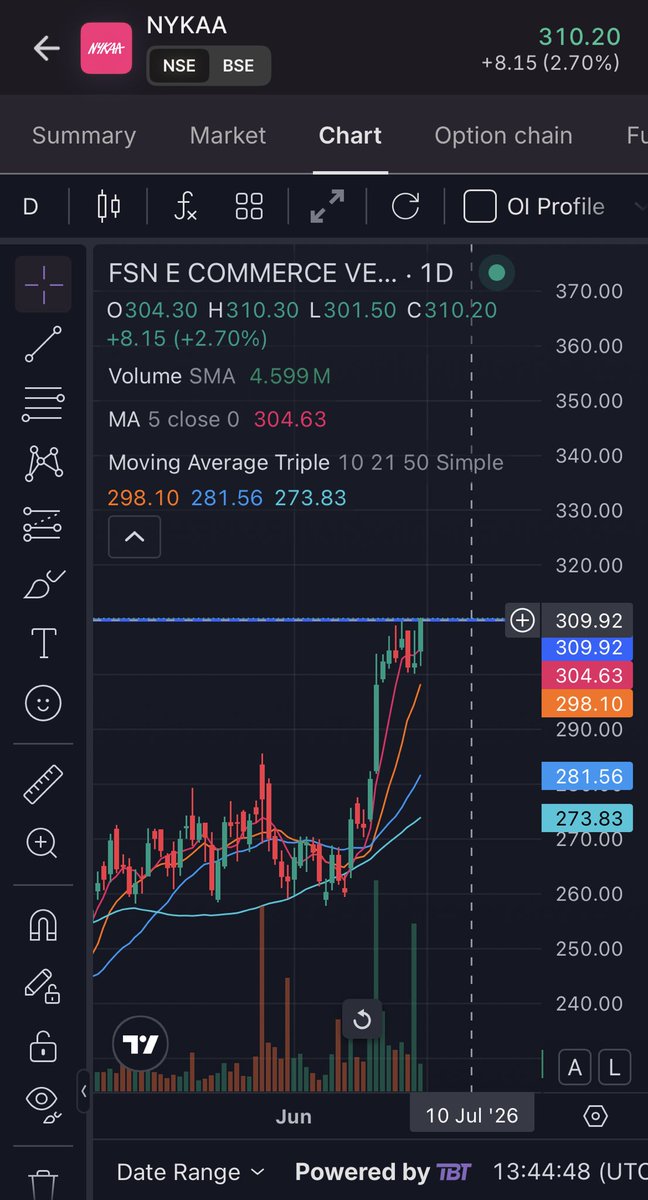Select Moving Average Triple indicator legend
This screenshot has height=1200, width=648.
306,463
